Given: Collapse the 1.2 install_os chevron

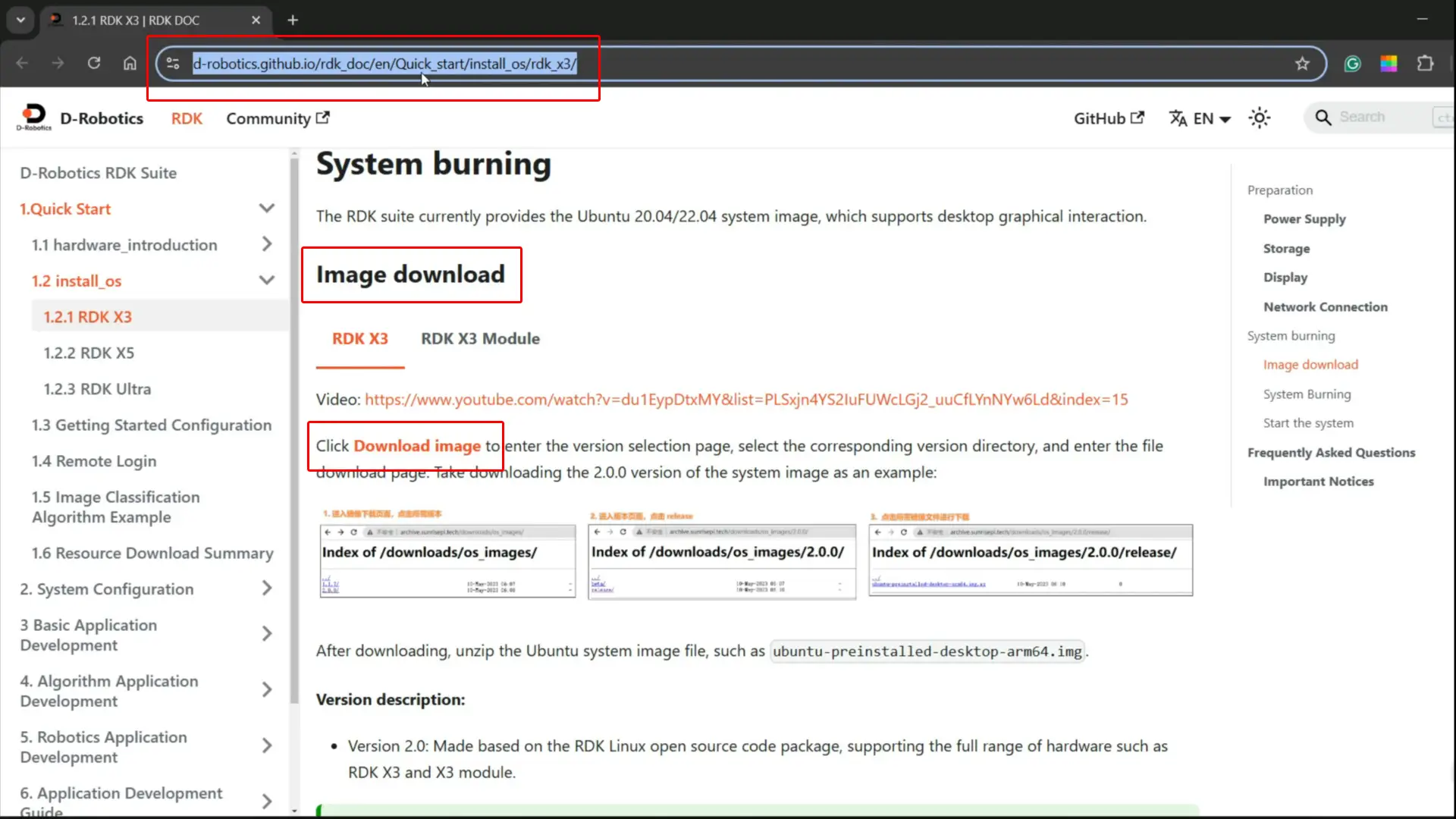Looking at the screenshot, I should coord(266,281).
